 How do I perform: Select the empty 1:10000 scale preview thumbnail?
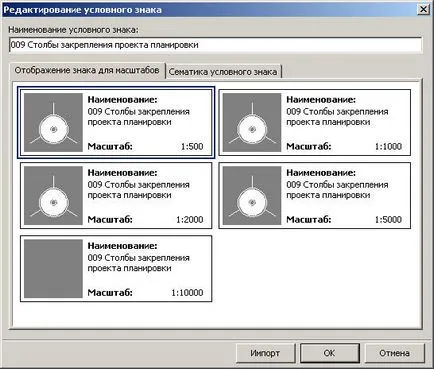coord(53,268)
